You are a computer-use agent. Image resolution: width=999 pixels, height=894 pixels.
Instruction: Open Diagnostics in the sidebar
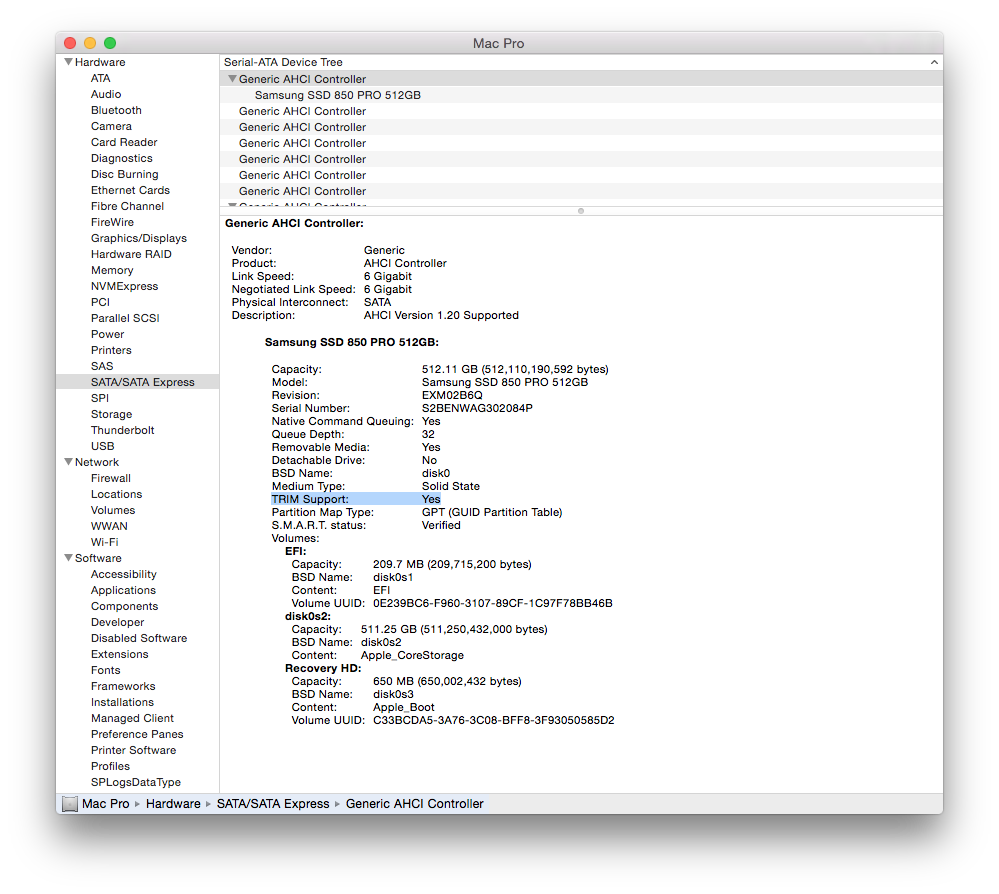click(122, 158)
